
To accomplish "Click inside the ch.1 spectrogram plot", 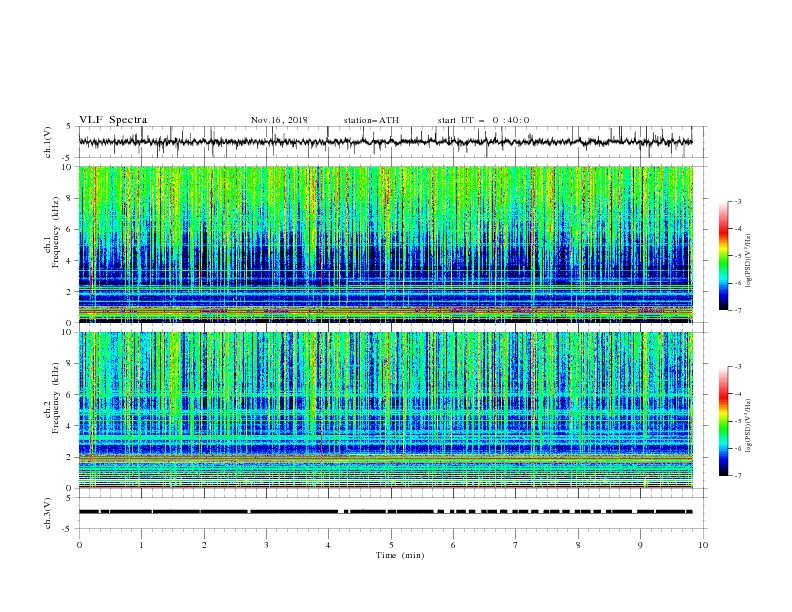I will (385, 244).
